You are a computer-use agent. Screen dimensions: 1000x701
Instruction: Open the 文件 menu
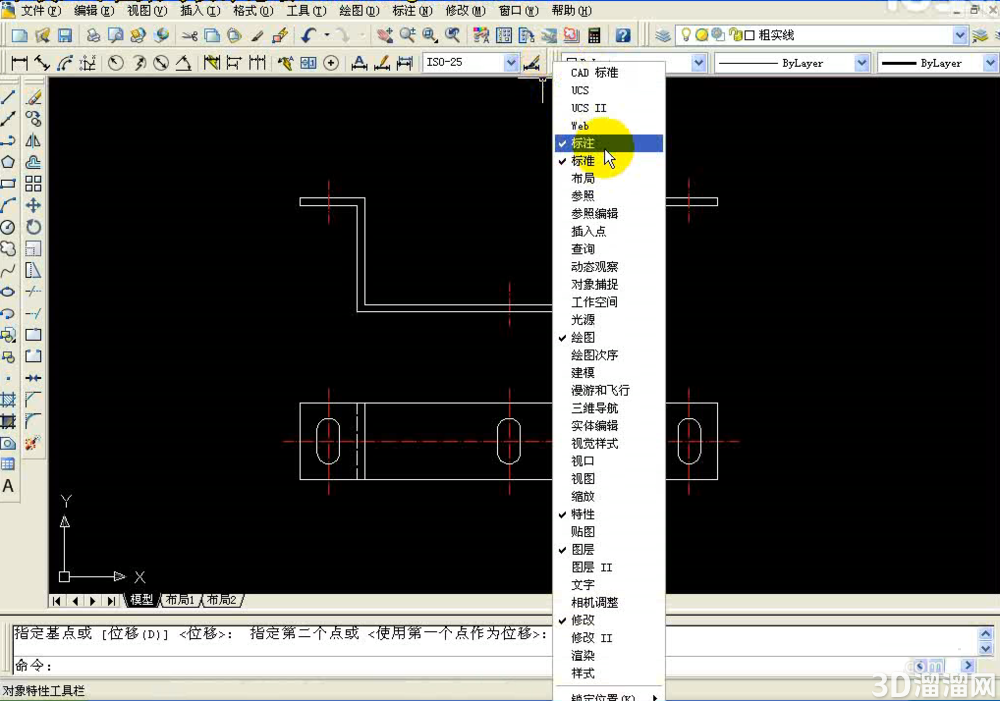point(41,11)
